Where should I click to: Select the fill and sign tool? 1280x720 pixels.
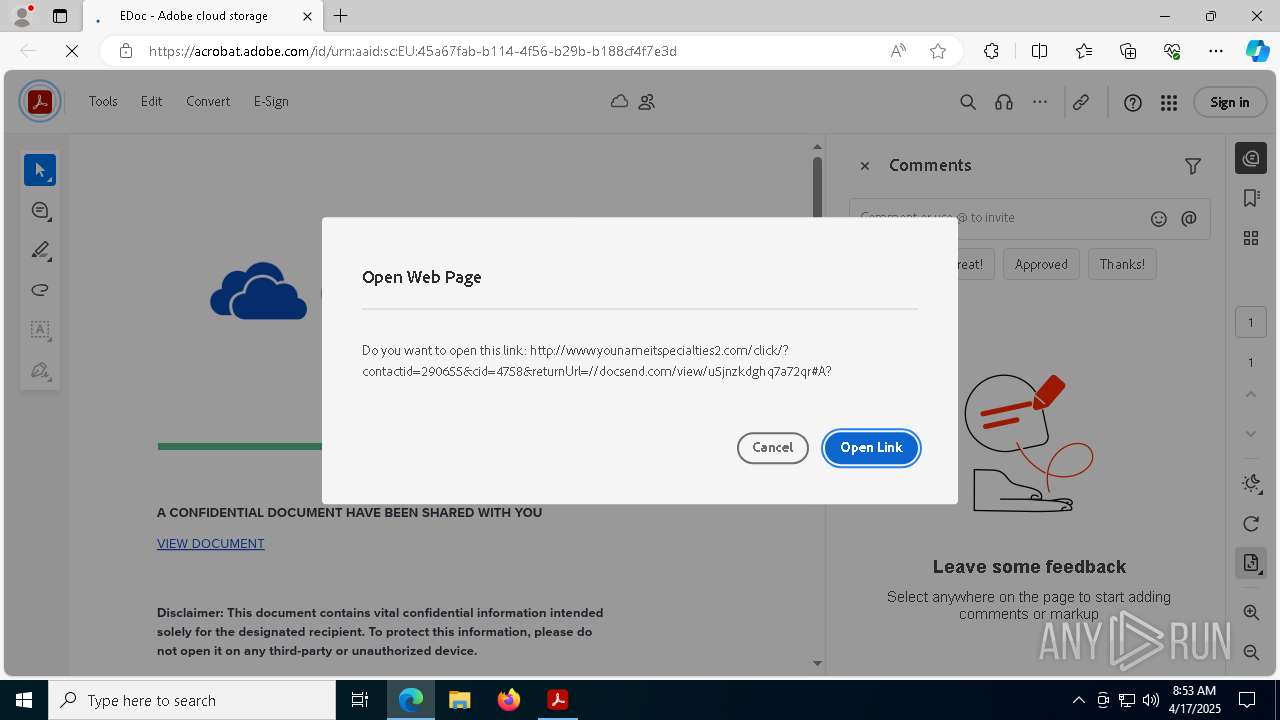click(40, 370)
